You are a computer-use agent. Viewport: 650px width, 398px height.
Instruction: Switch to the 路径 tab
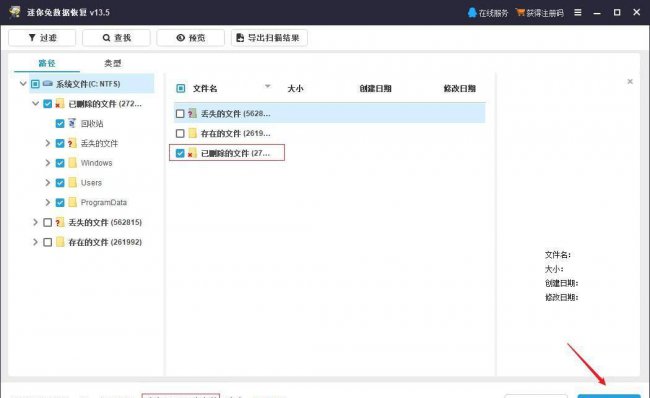tap(47, 63)
